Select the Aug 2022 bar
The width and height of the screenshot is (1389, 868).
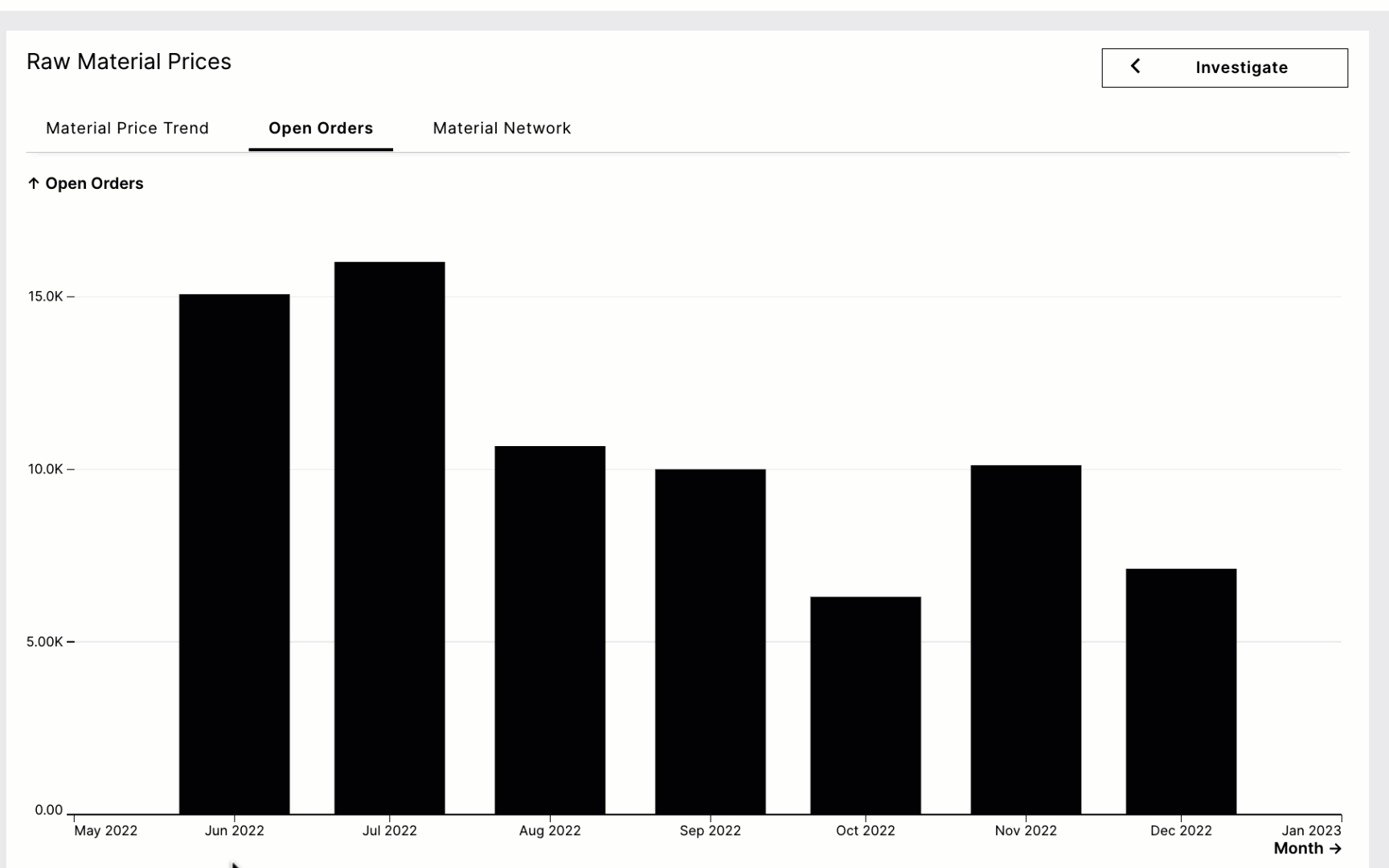(548, 627)
